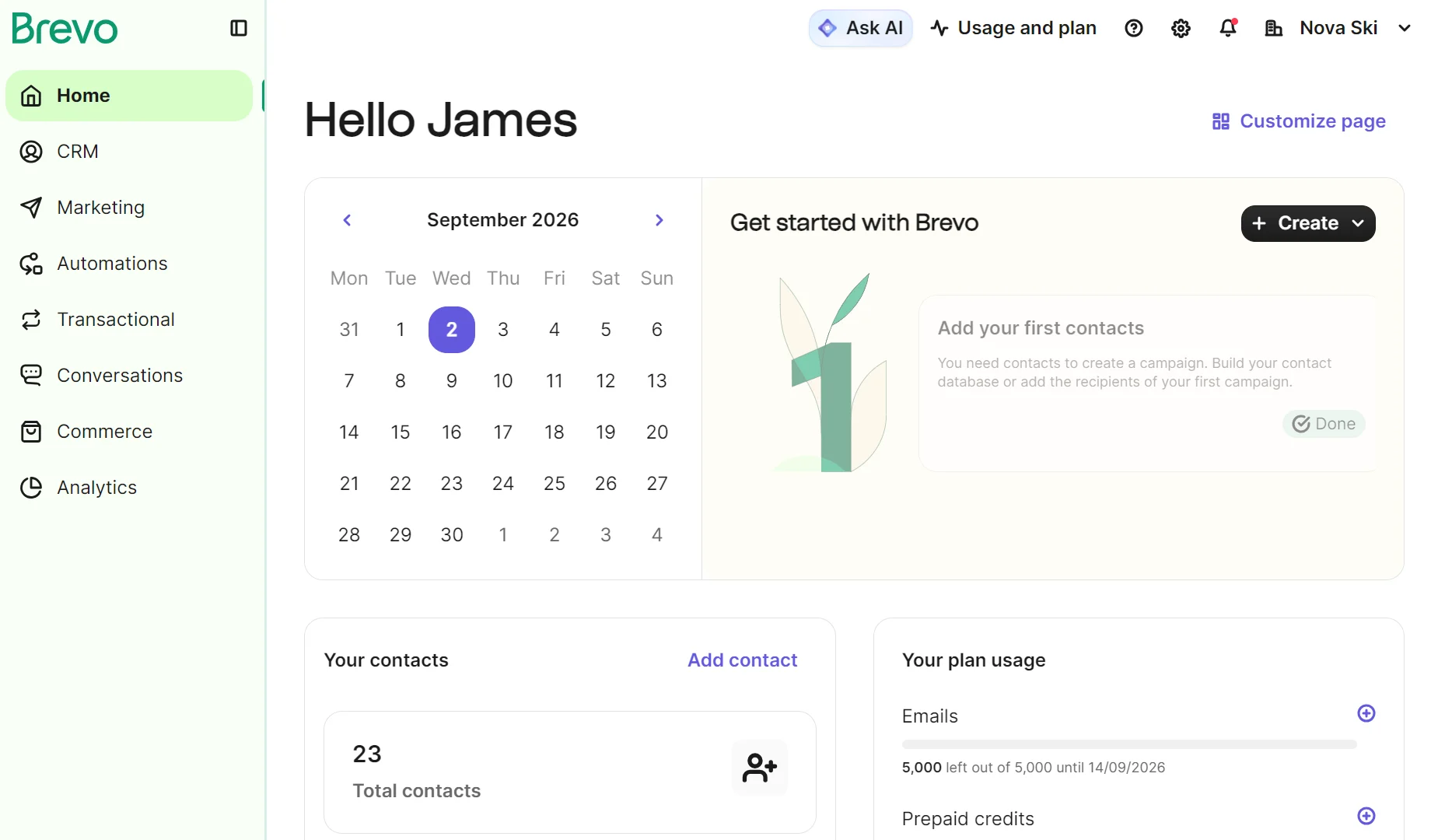Viewport: 1438px width, 840px height.
Task: Select September 24 in the calendar
Action: pos(503,484)
